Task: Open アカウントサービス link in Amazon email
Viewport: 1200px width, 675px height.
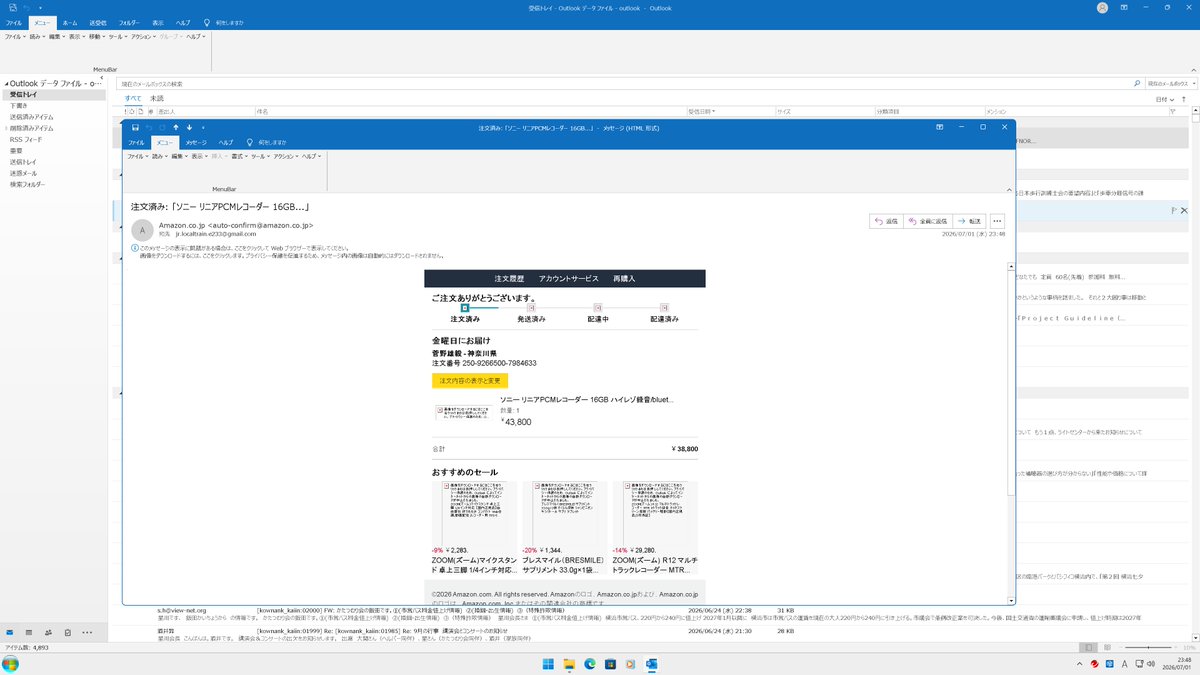Action: [x=568, y=278]
